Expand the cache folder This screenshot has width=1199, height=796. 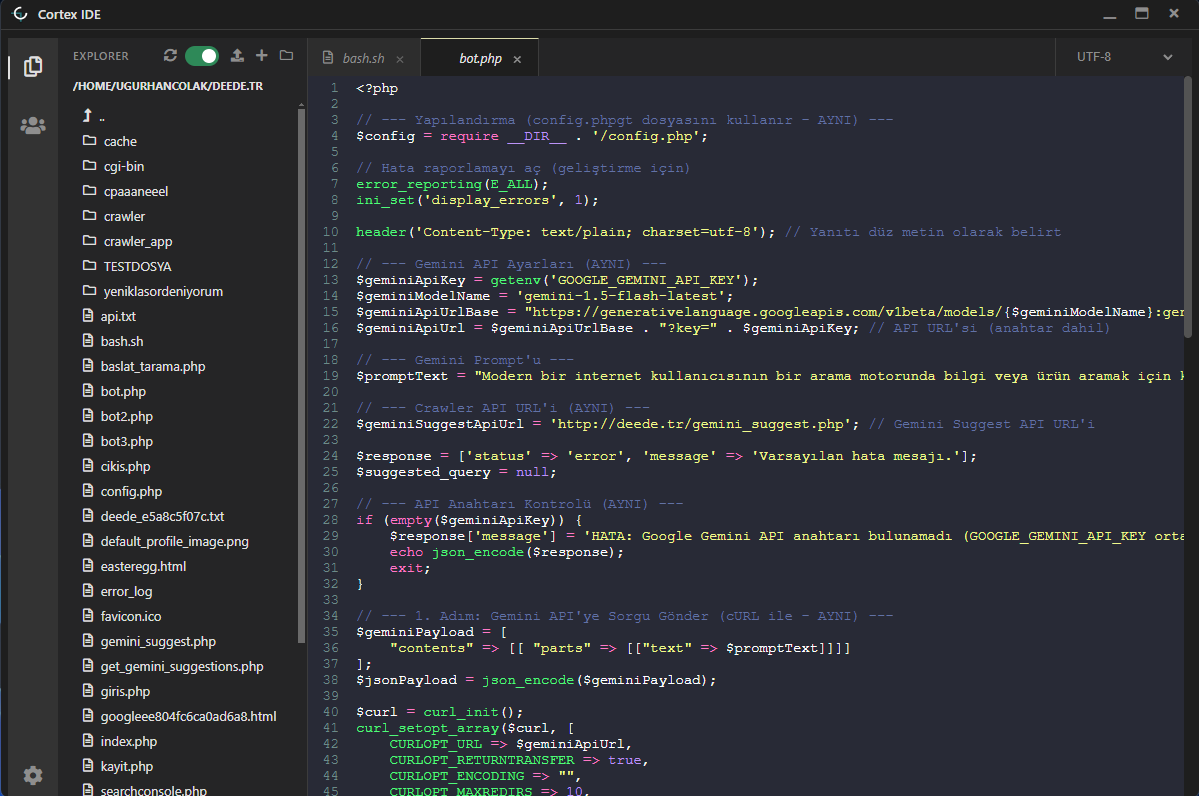120,141
